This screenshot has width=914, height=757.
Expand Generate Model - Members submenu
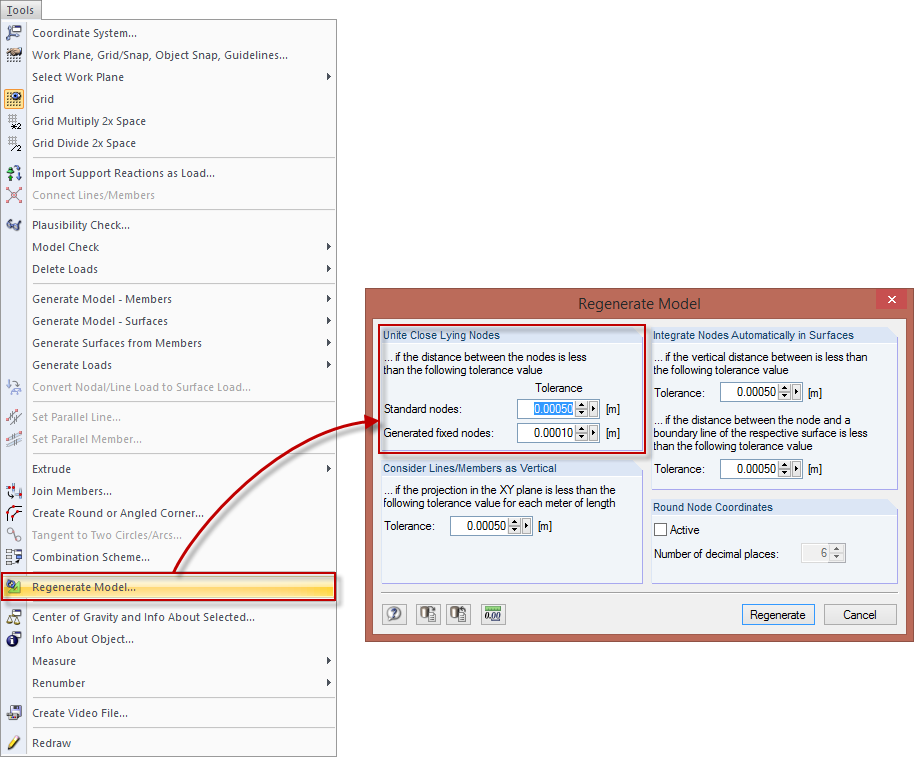(x=329, y=299)
